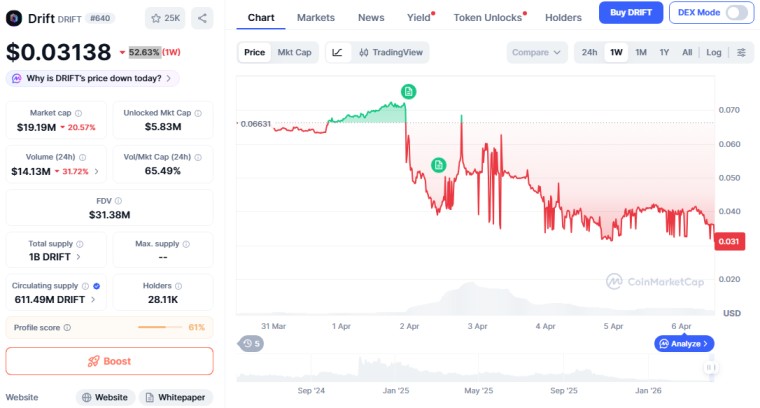Click the history events badge showing 5
Screen dimensions: 760x408
click(251, 344)
